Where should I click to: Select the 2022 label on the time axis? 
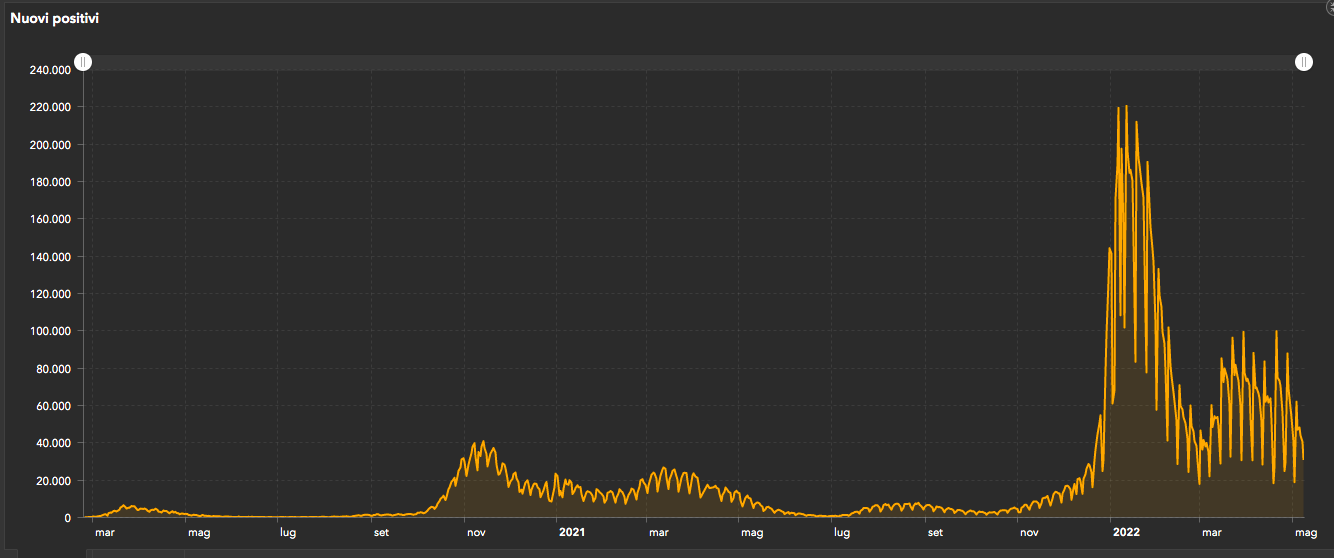1125,533
